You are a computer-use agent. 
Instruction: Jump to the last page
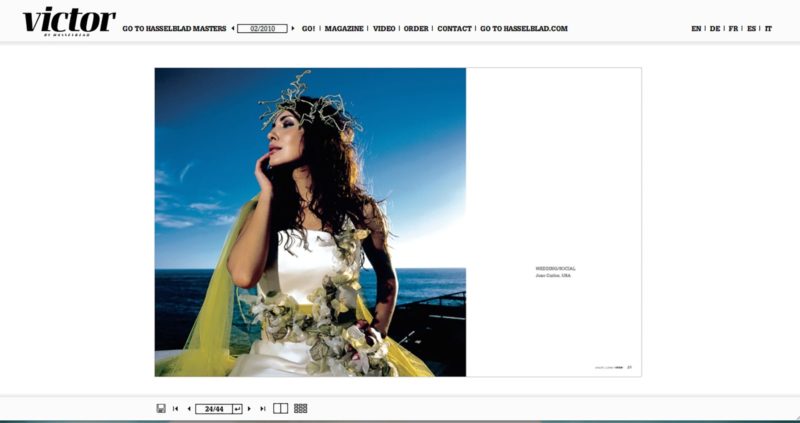(x=263, y=408)
